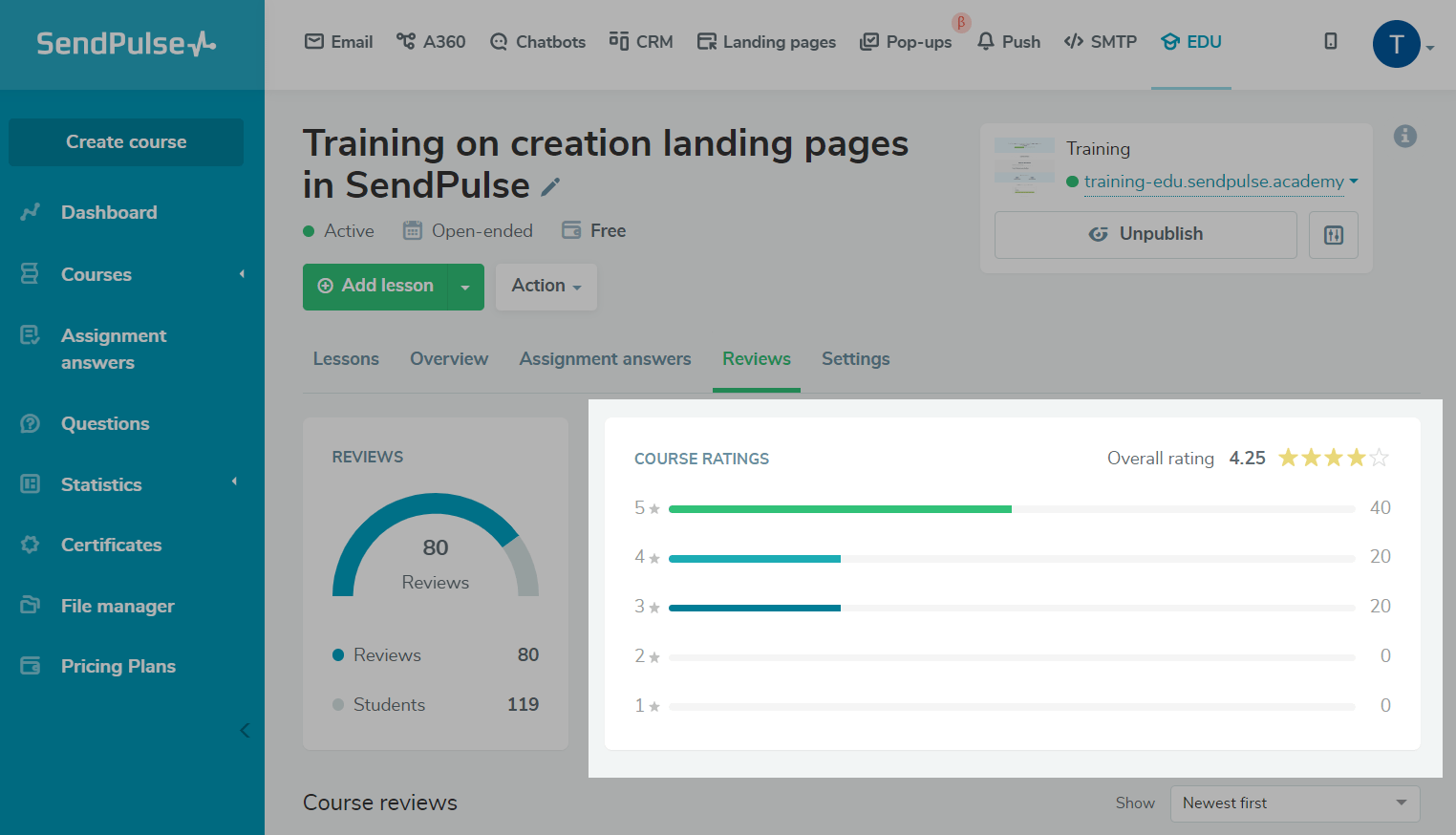Click the Free pricing card icon
The image size is (1456, 835).
coord(571,230)
